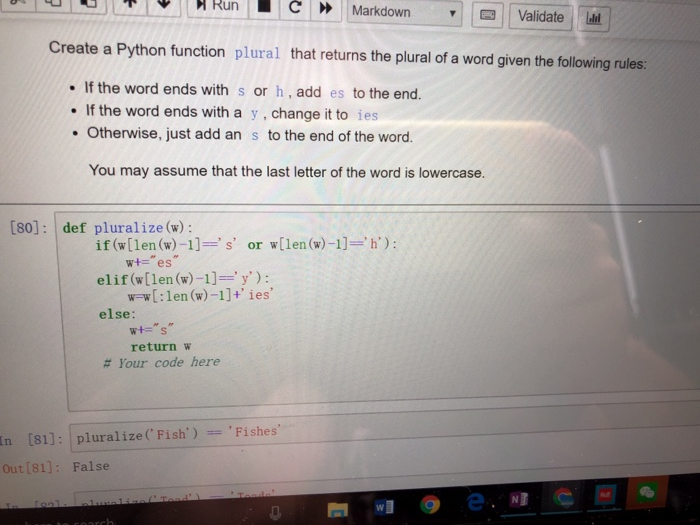This screenshot has width=700, height=525.
Task: Click the '# Your code here' comment
Action: point(162,362)
